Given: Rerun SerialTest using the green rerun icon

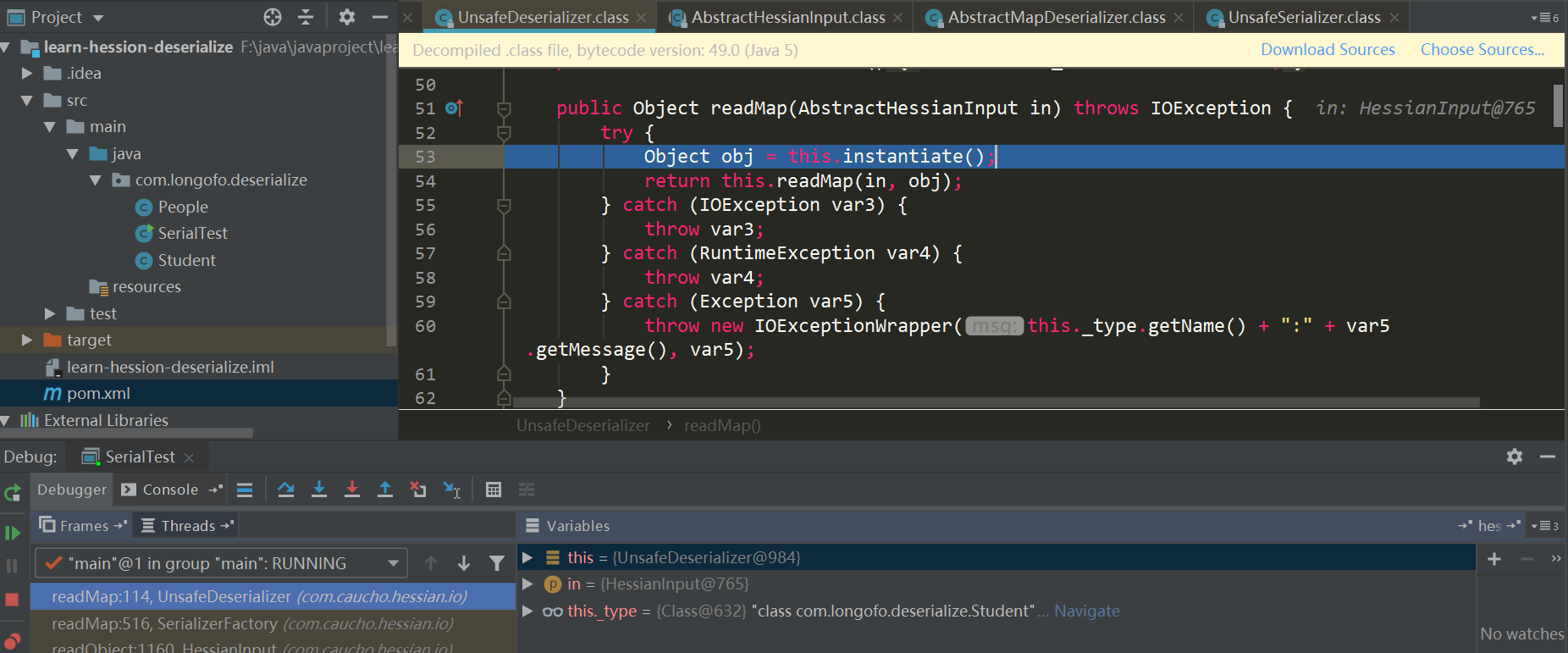Looking at the screenshot, I should click(12, 493).
